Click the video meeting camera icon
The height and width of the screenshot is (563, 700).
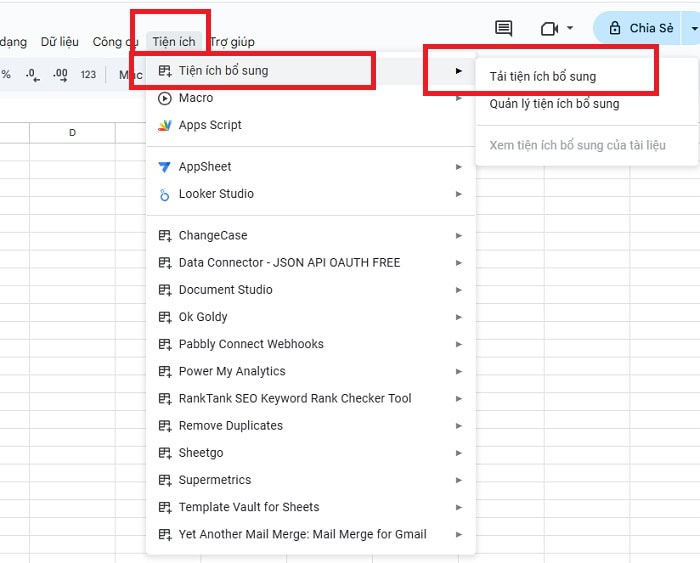pos(549,29)
